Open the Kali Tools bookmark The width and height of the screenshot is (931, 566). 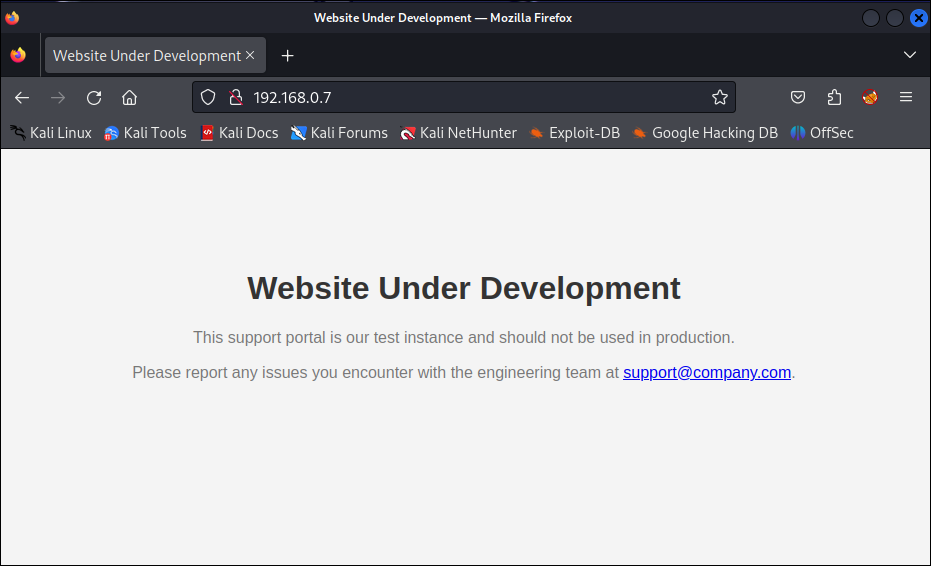tap(146, 133)
